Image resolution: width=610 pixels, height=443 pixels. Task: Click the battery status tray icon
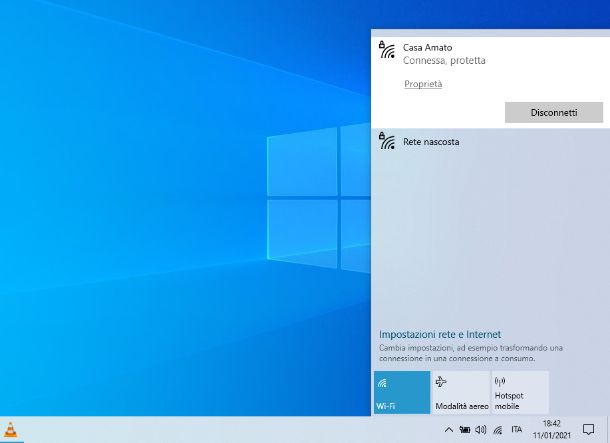[465, 430]
